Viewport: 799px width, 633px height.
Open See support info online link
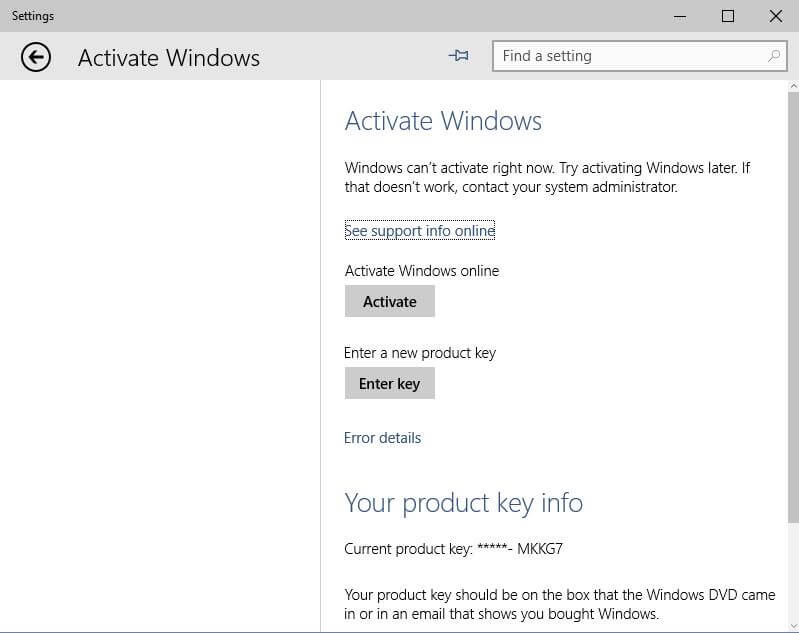point(420,230)
